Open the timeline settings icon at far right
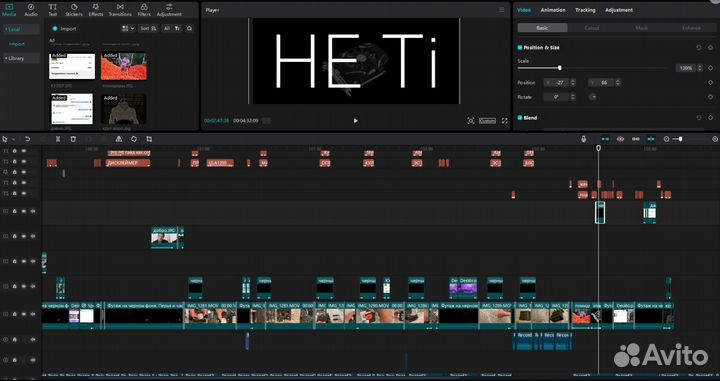The width and height of the screenshot is (720, 381). click(715, 139)
